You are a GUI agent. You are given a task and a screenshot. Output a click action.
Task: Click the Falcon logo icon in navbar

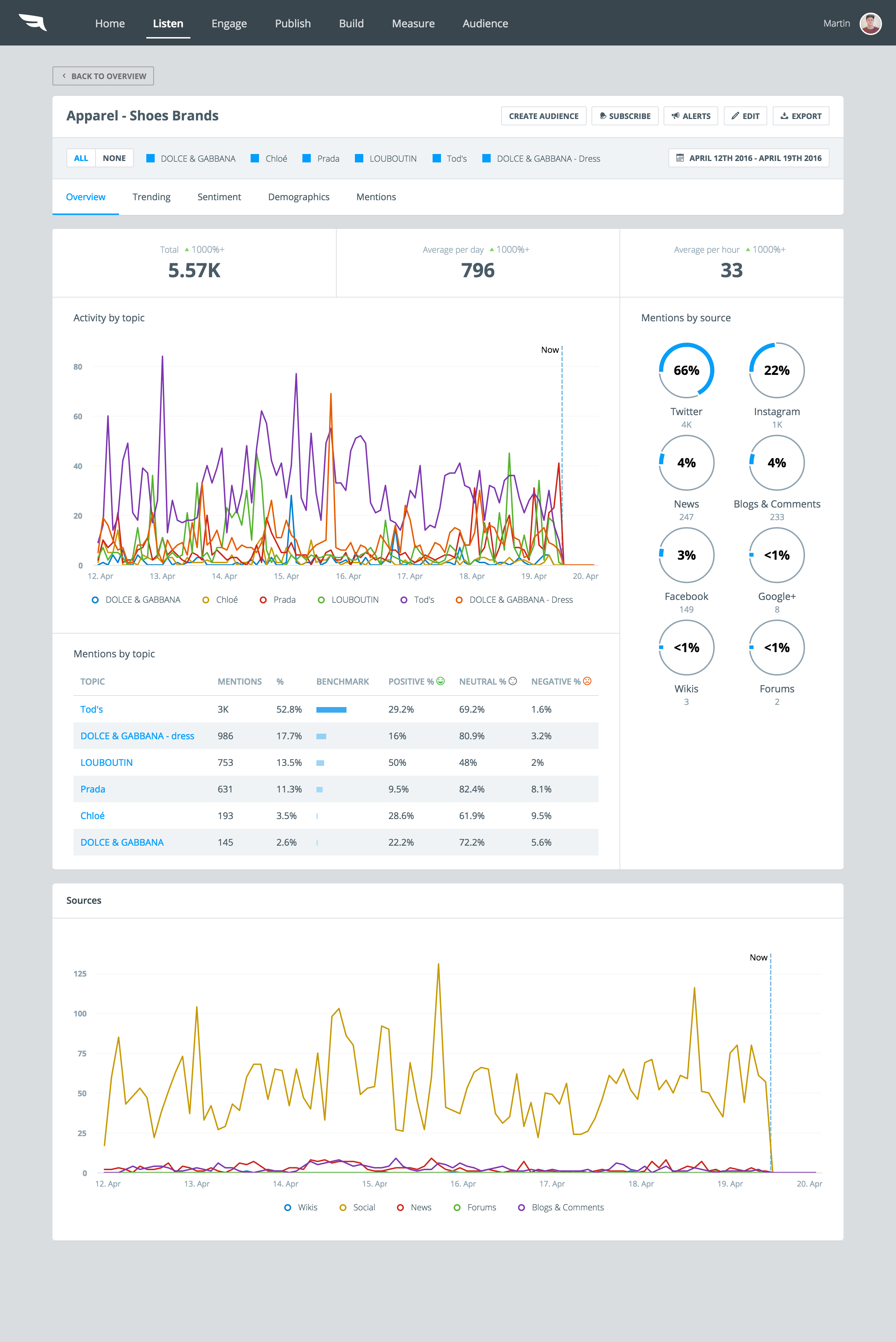33,22
